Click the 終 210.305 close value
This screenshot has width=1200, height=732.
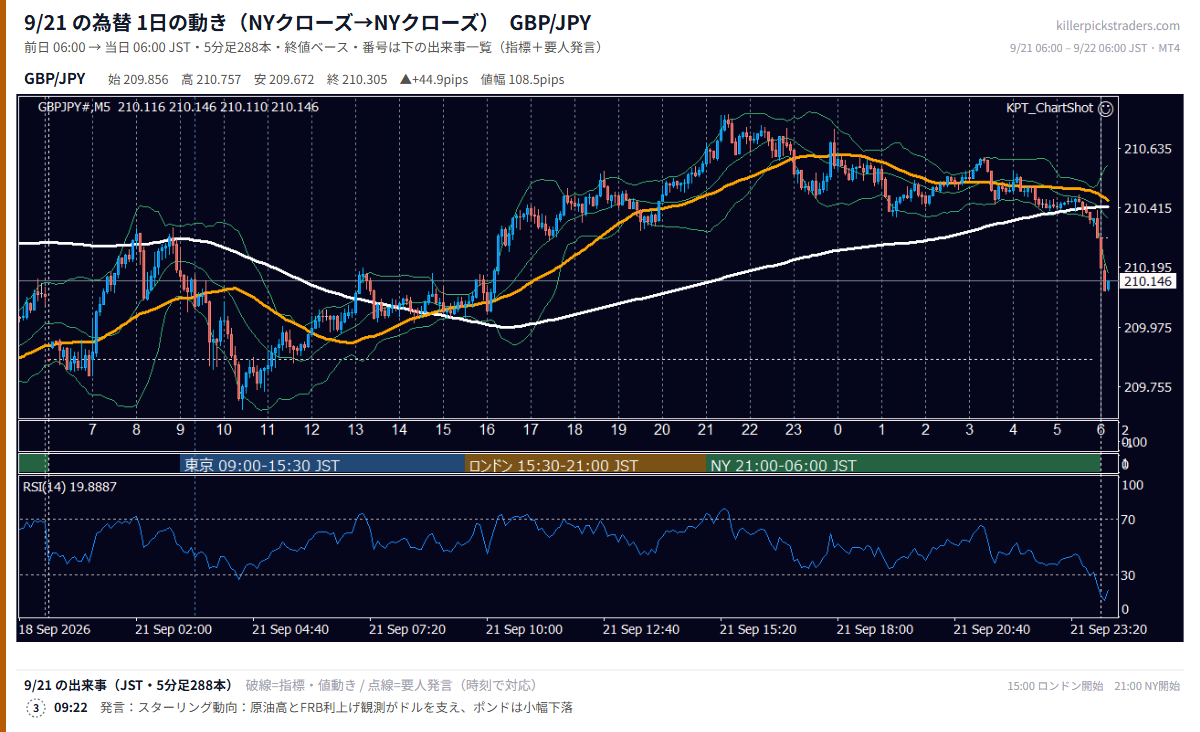click(x=357, y=80)
